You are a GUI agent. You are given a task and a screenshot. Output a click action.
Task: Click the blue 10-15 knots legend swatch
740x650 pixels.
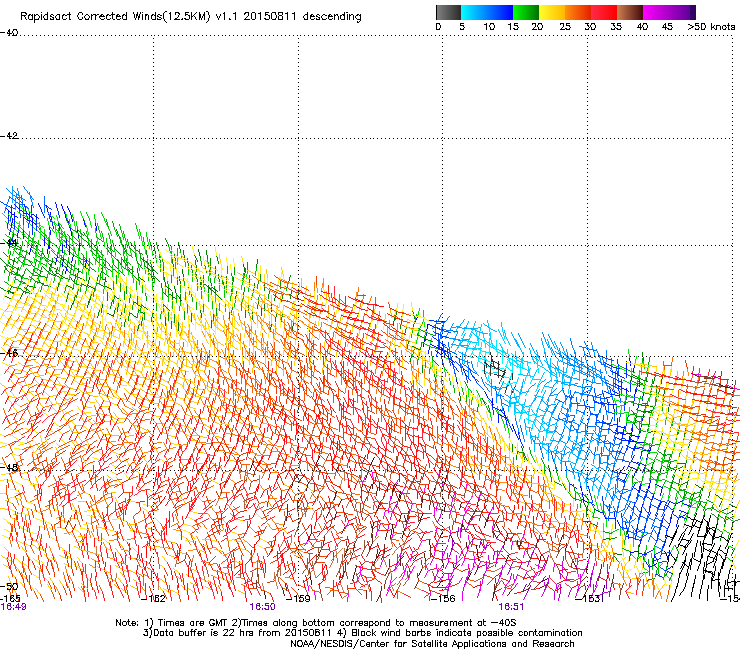coord(500,12)
